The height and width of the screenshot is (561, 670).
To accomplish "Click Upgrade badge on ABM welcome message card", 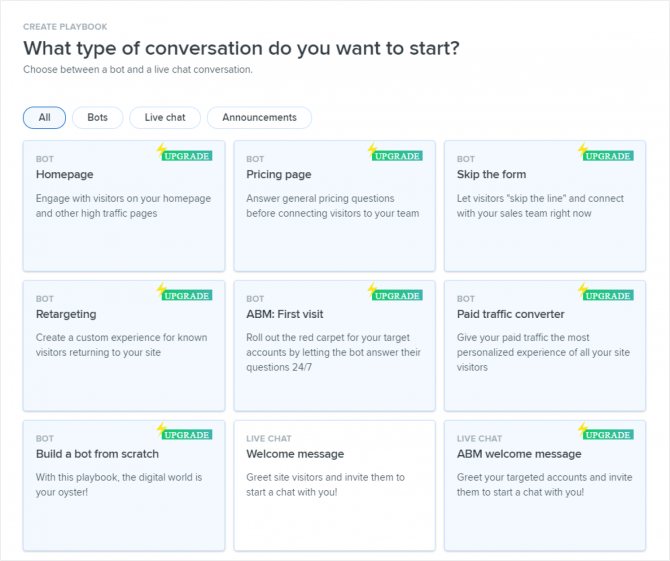I will point(608,436).
